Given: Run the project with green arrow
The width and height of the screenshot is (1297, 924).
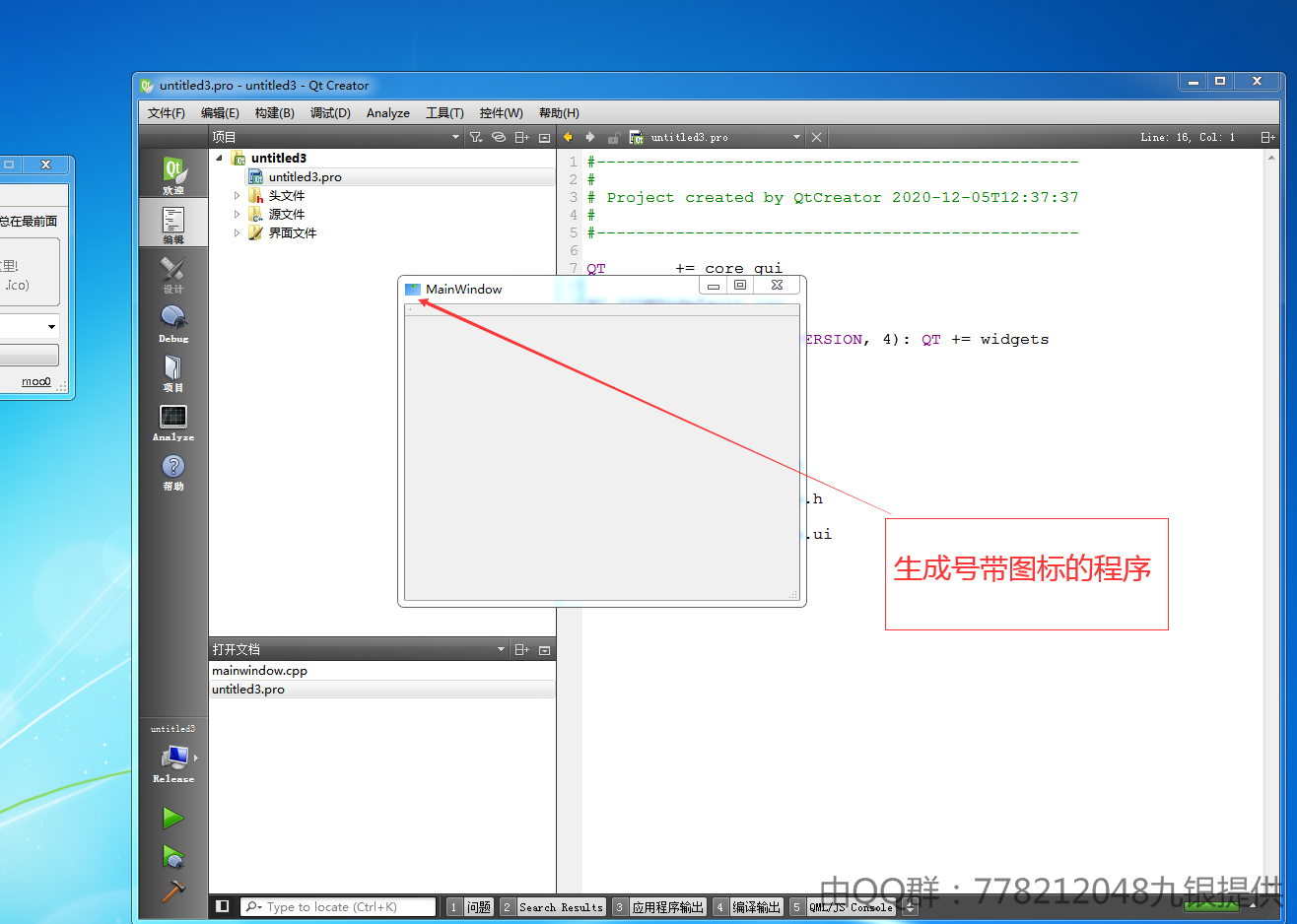Looking at the screenshot, I should pos(173,818).
